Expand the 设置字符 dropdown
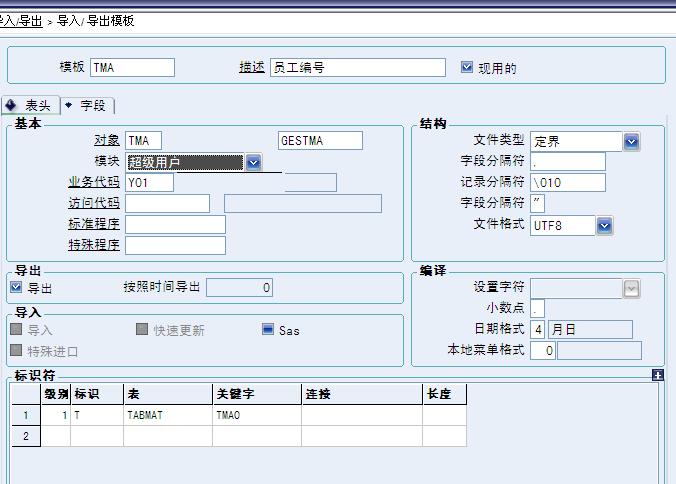Viewport: 676px width, 484px height. [x=631, y=288]
